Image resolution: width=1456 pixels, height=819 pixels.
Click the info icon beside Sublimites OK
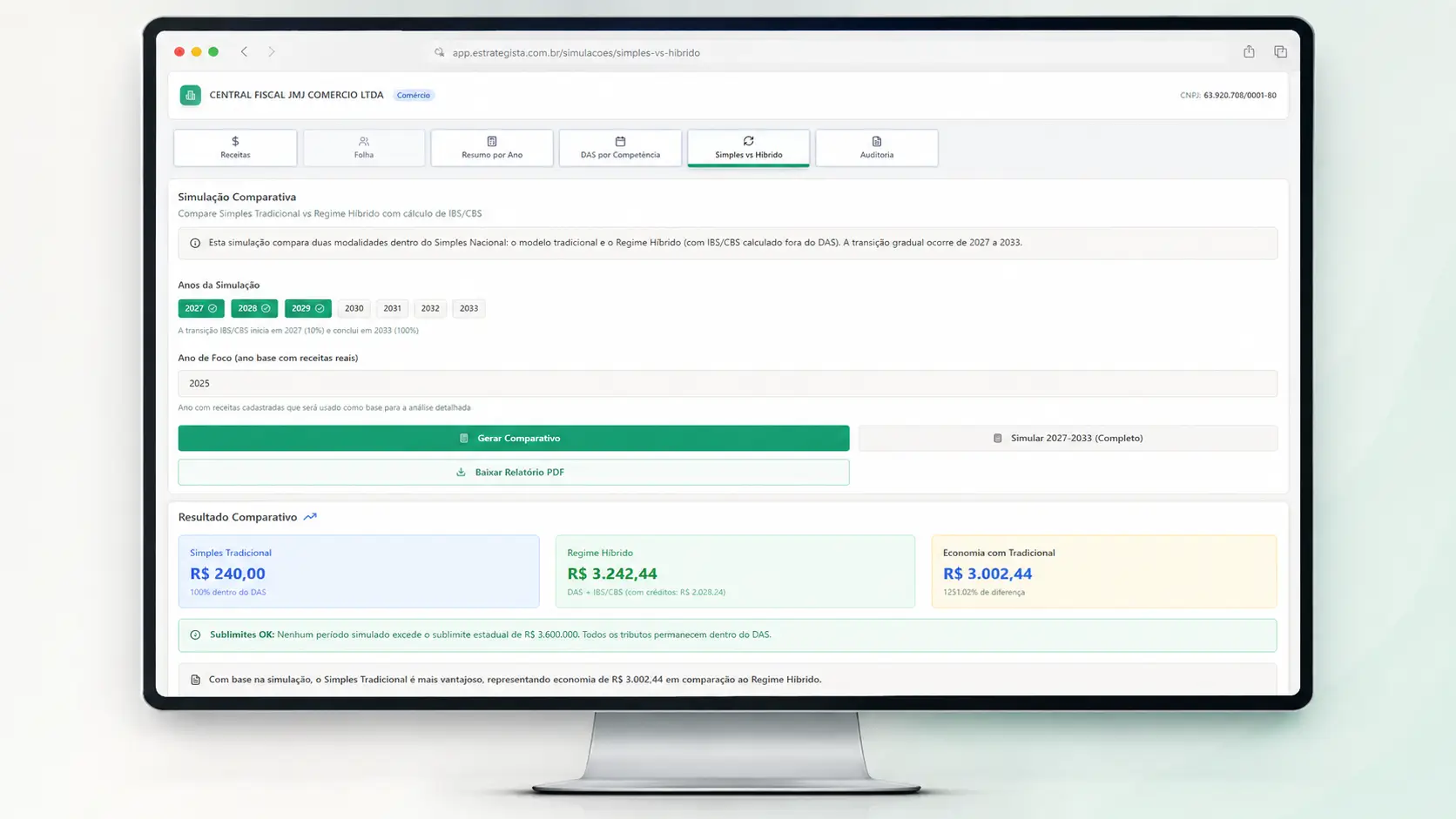195,635
